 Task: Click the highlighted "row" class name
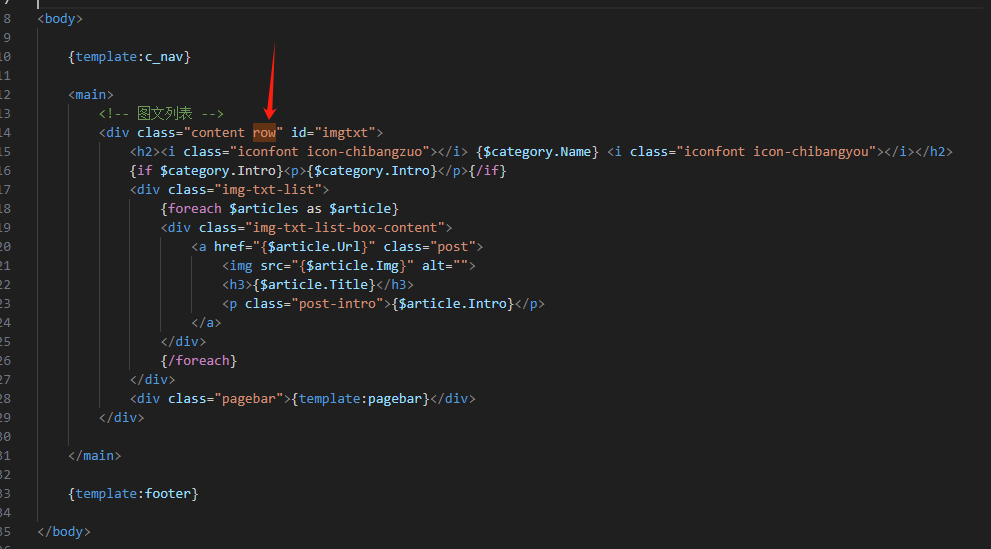pyautogui.click(x=264, y=132)
